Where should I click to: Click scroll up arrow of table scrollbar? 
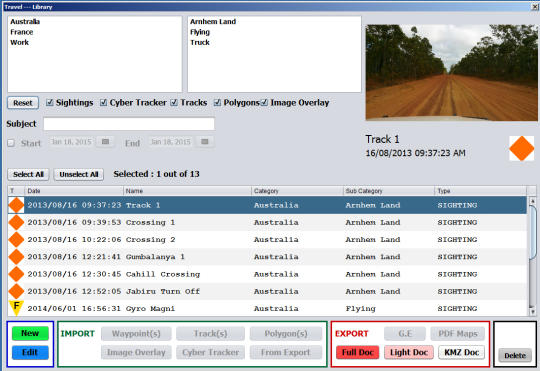pos(532,201)
